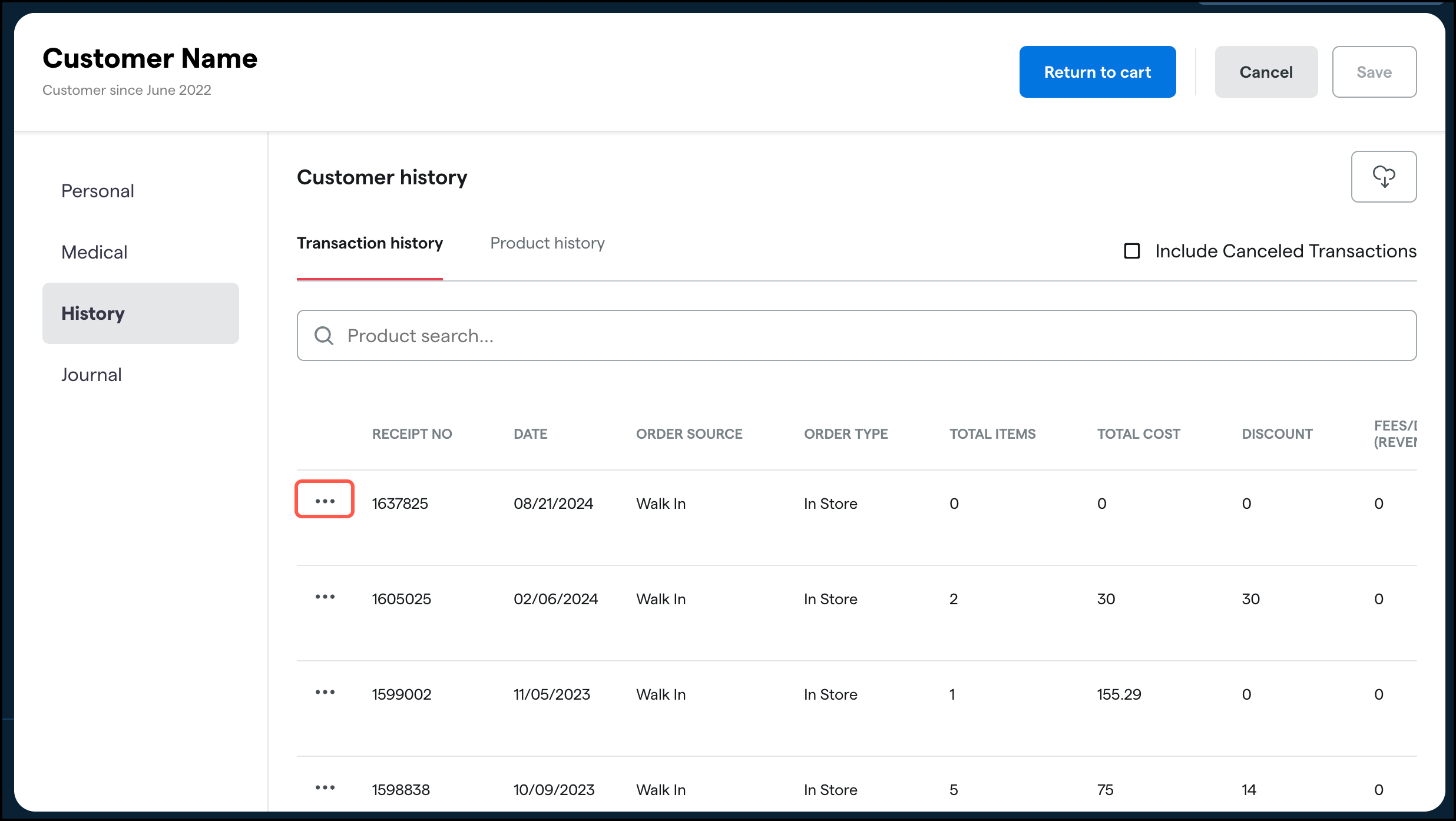Click total items value 5
This screenshot has height=821, width=1456.
click(x=954, y=790)
